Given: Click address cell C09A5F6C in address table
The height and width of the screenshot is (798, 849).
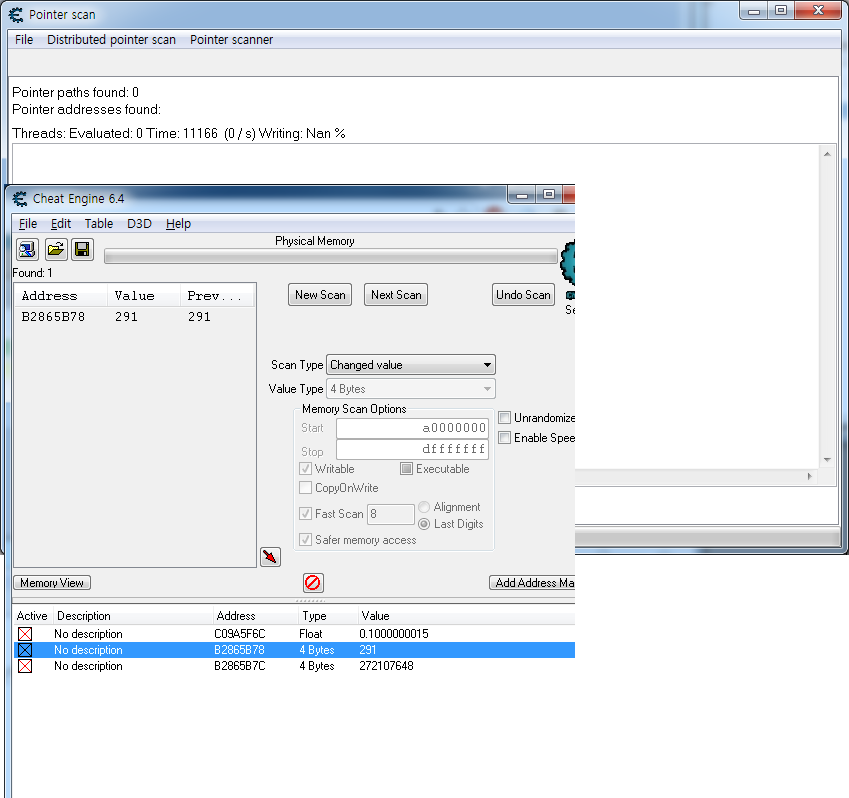Looking at the screenshot, I should point(240,634).
